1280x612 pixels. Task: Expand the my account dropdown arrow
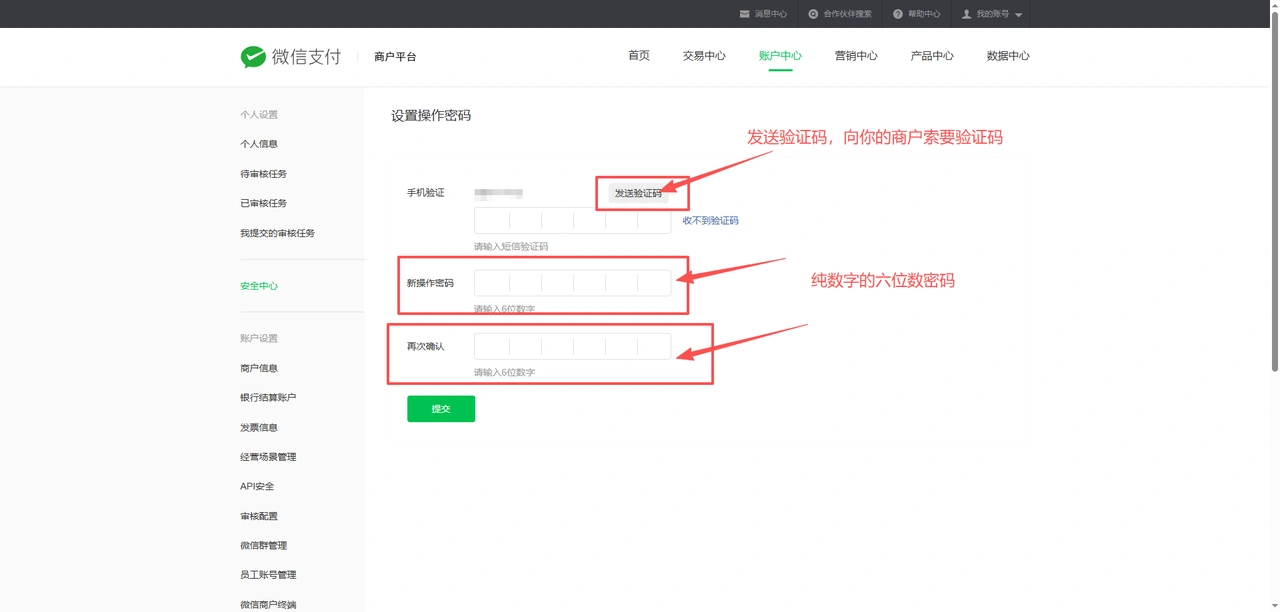point(1018,15)
